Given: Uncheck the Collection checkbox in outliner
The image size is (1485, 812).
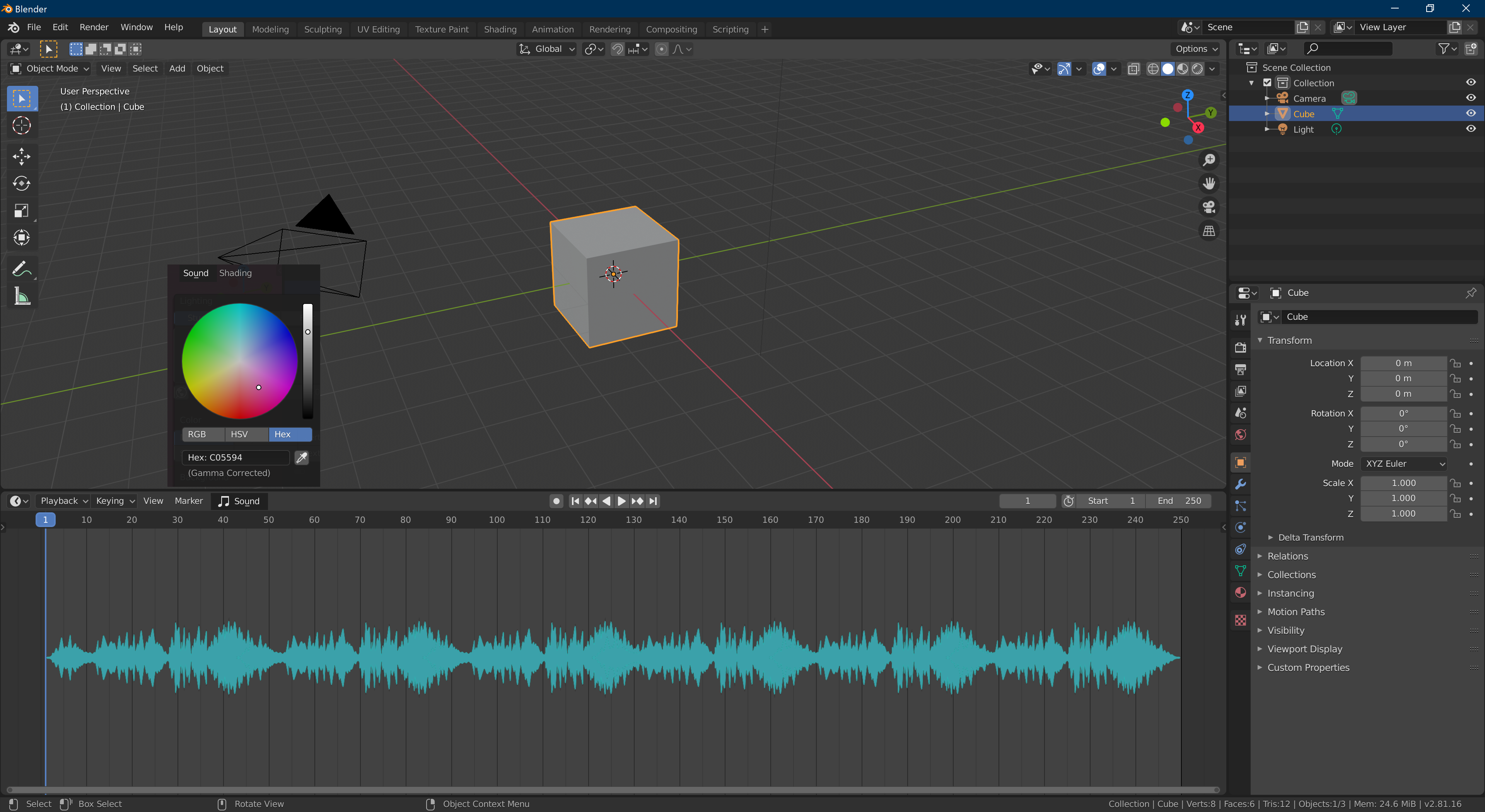Looking at the screenshot, I should click(x=1267, y=82).
